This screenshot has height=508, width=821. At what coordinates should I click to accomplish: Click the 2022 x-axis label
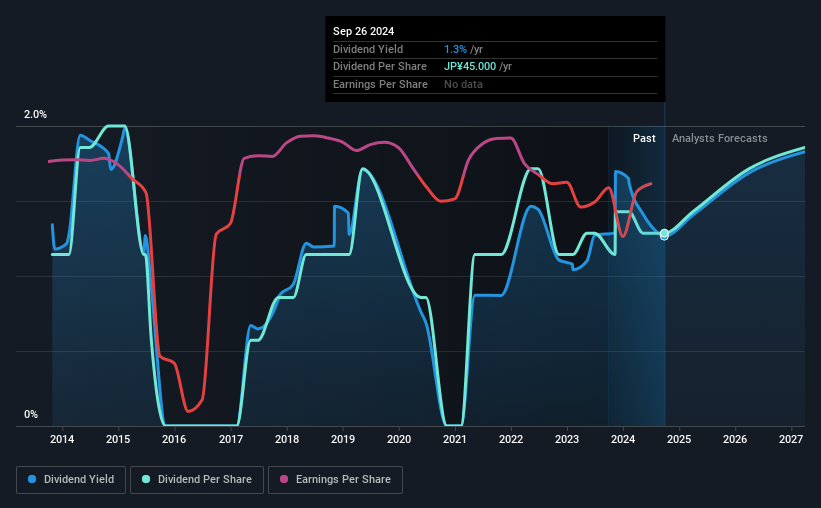tap(511, 439)
